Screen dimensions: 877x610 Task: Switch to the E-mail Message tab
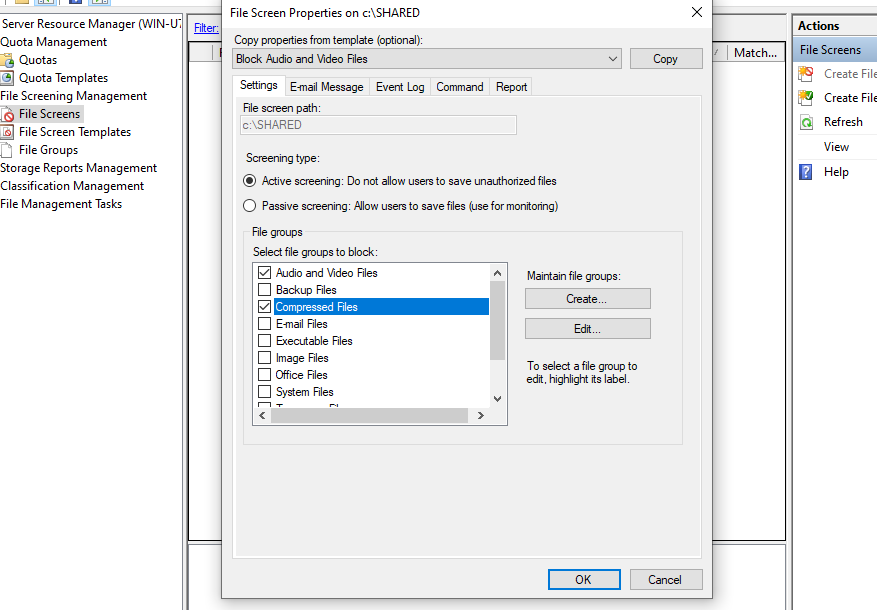coord(326,87)
